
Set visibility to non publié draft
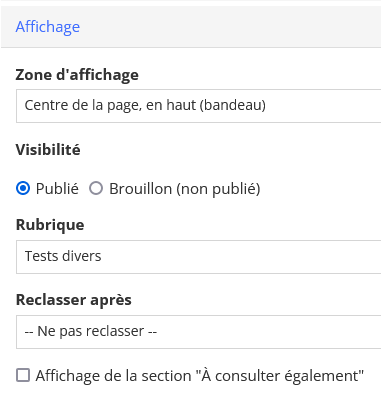pyautogui.click(x=96, y=188)
